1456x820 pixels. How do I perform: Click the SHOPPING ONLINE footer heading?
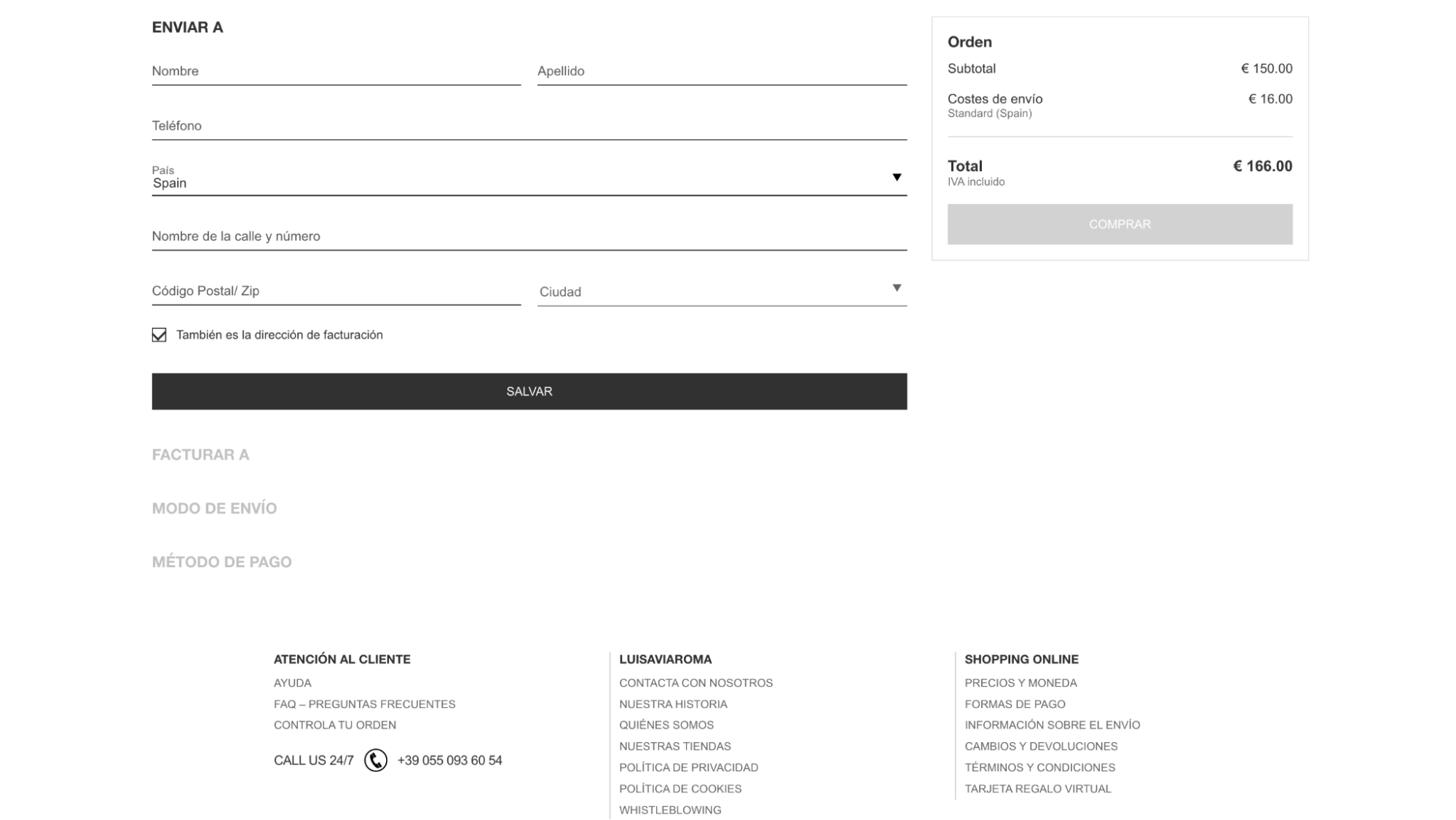pos(1021,659)
